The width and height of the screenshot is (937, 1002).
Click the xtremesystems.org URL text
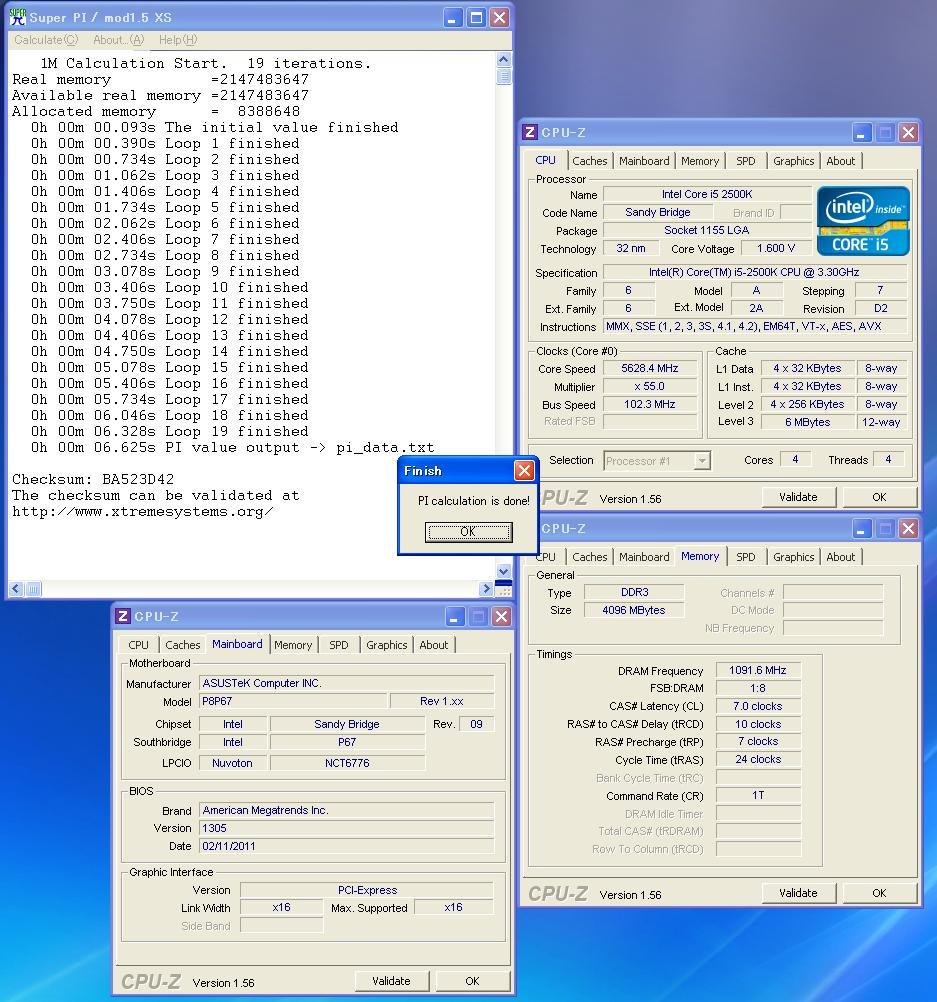tap(143, 512)
